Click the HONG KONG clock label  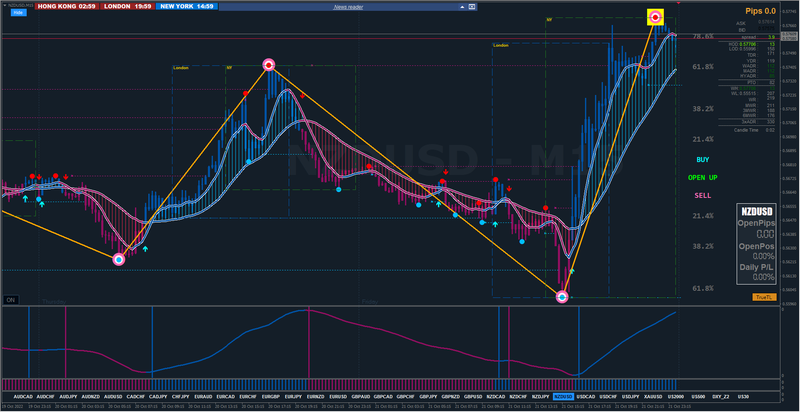66,7
